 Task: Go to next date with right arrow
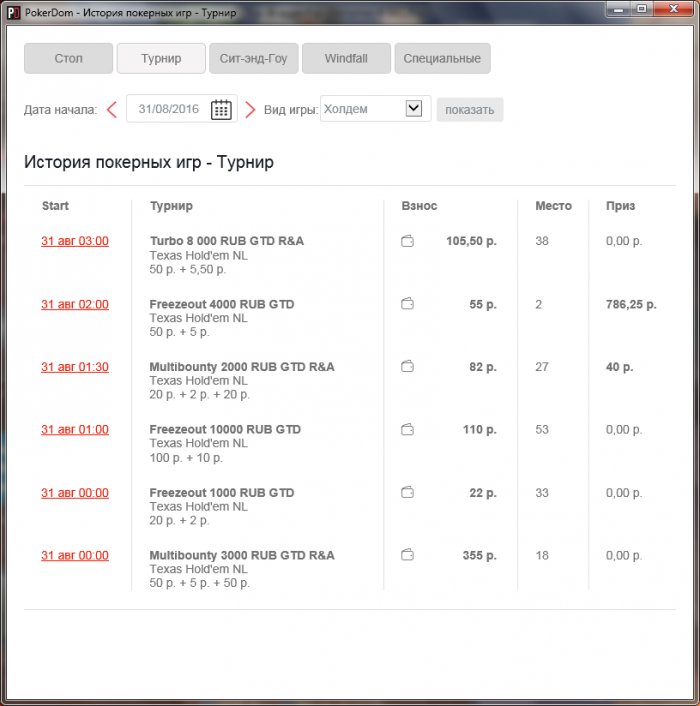tap(250, 109)
